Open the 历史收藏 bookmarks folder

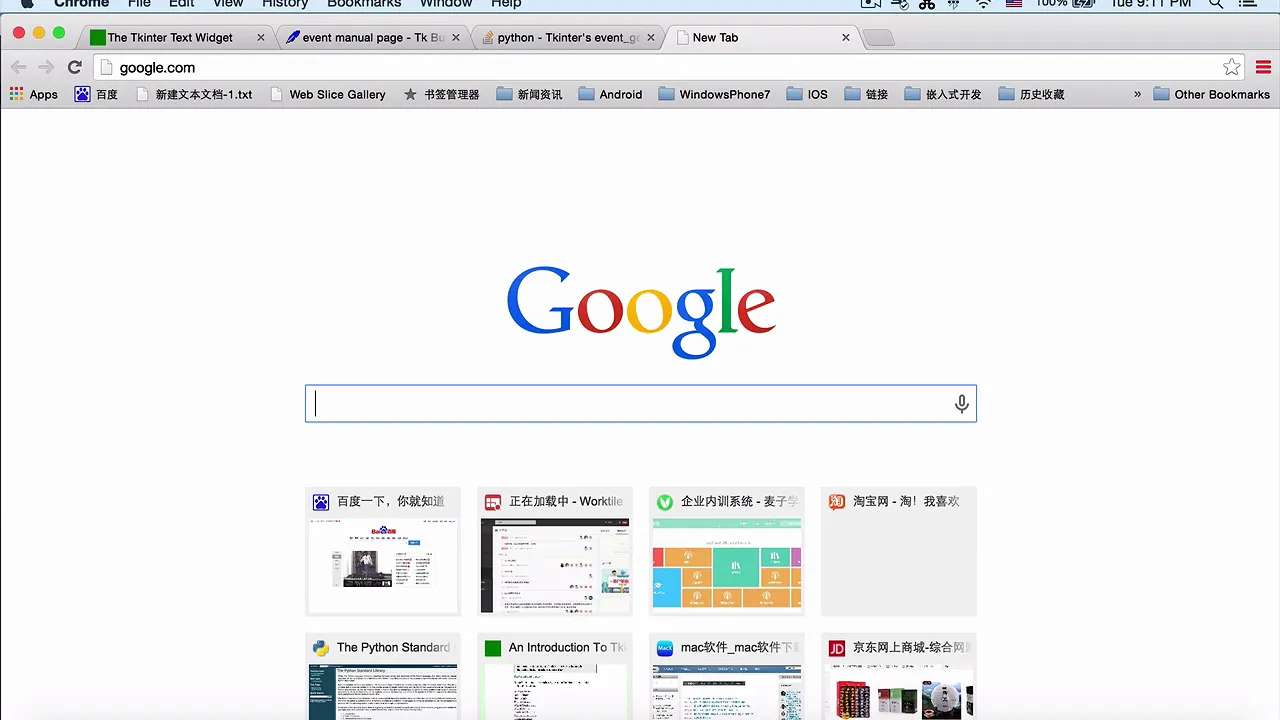pyautogui.click(x=1031, y=94)
